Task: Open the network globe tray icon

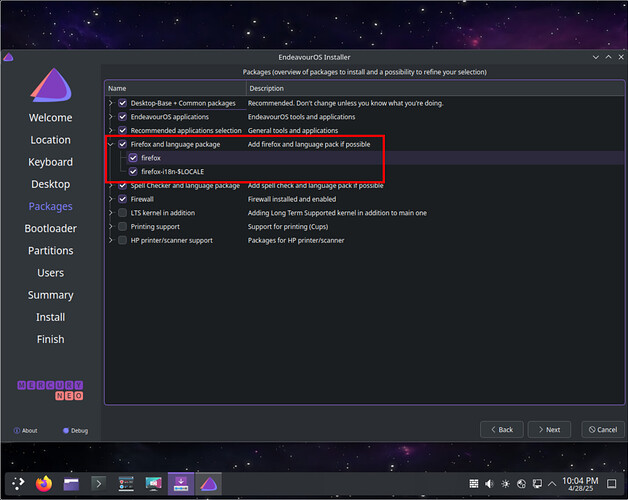Action: (521, 484)
